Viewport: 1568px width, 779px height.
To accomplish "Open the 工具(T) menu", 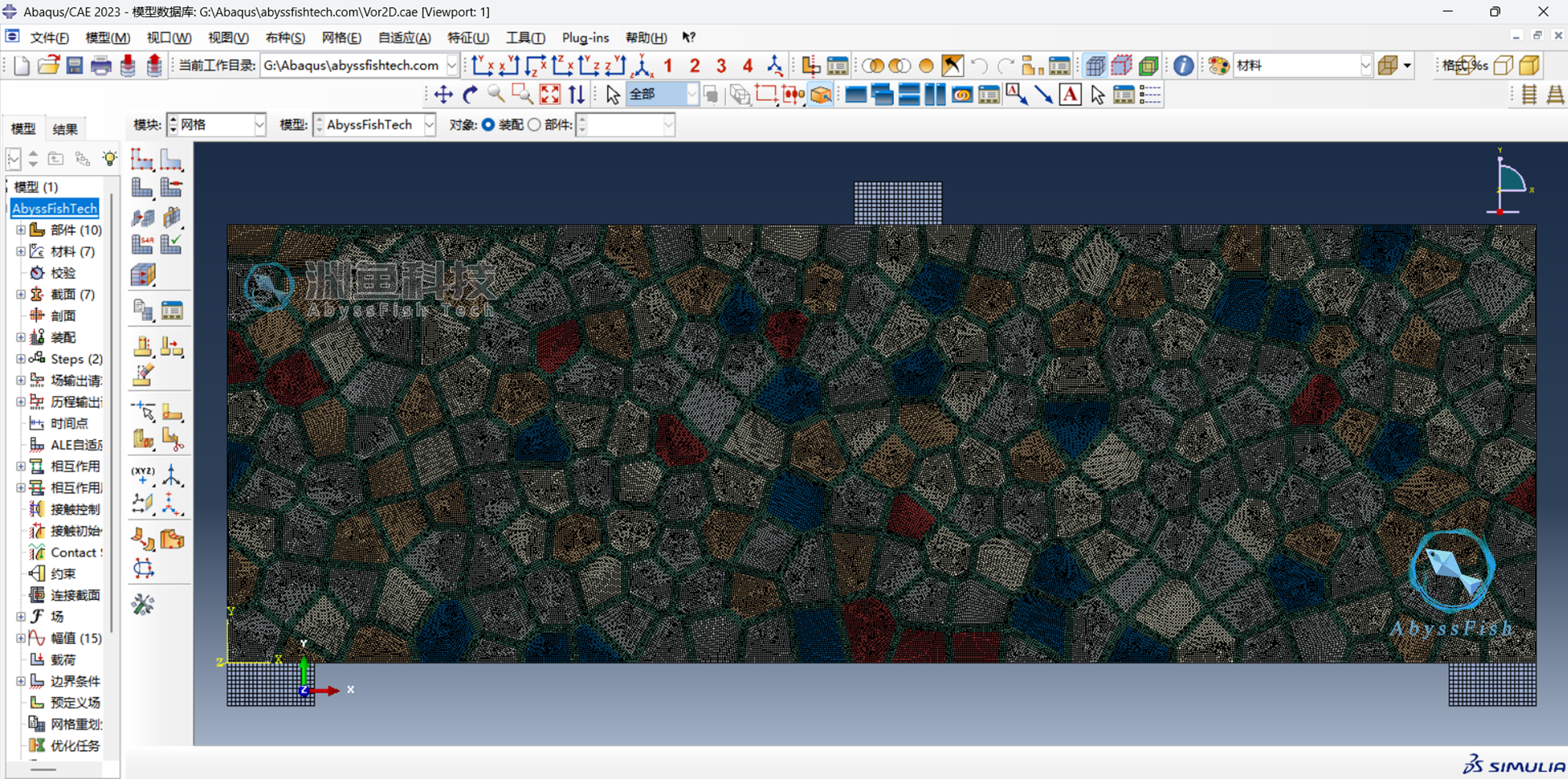I will click(525, 38).
